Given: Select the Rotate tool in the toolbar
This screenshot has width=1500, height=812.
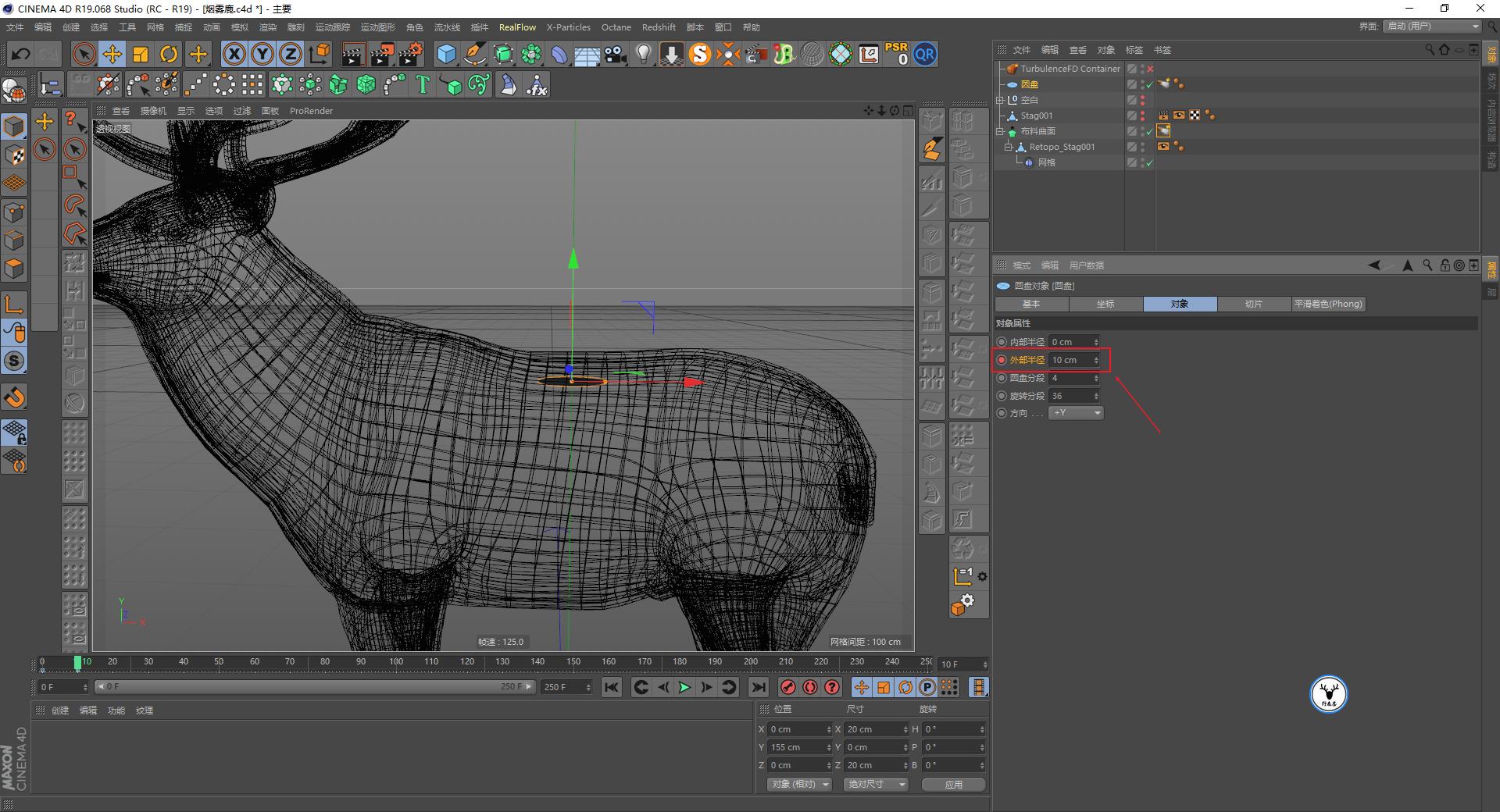Looking at the screenshot, I should tap(170, 54).
